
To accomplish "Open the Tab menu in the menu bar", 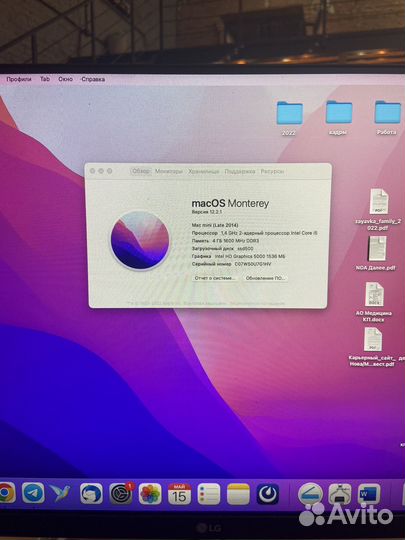I will point(45,79).
